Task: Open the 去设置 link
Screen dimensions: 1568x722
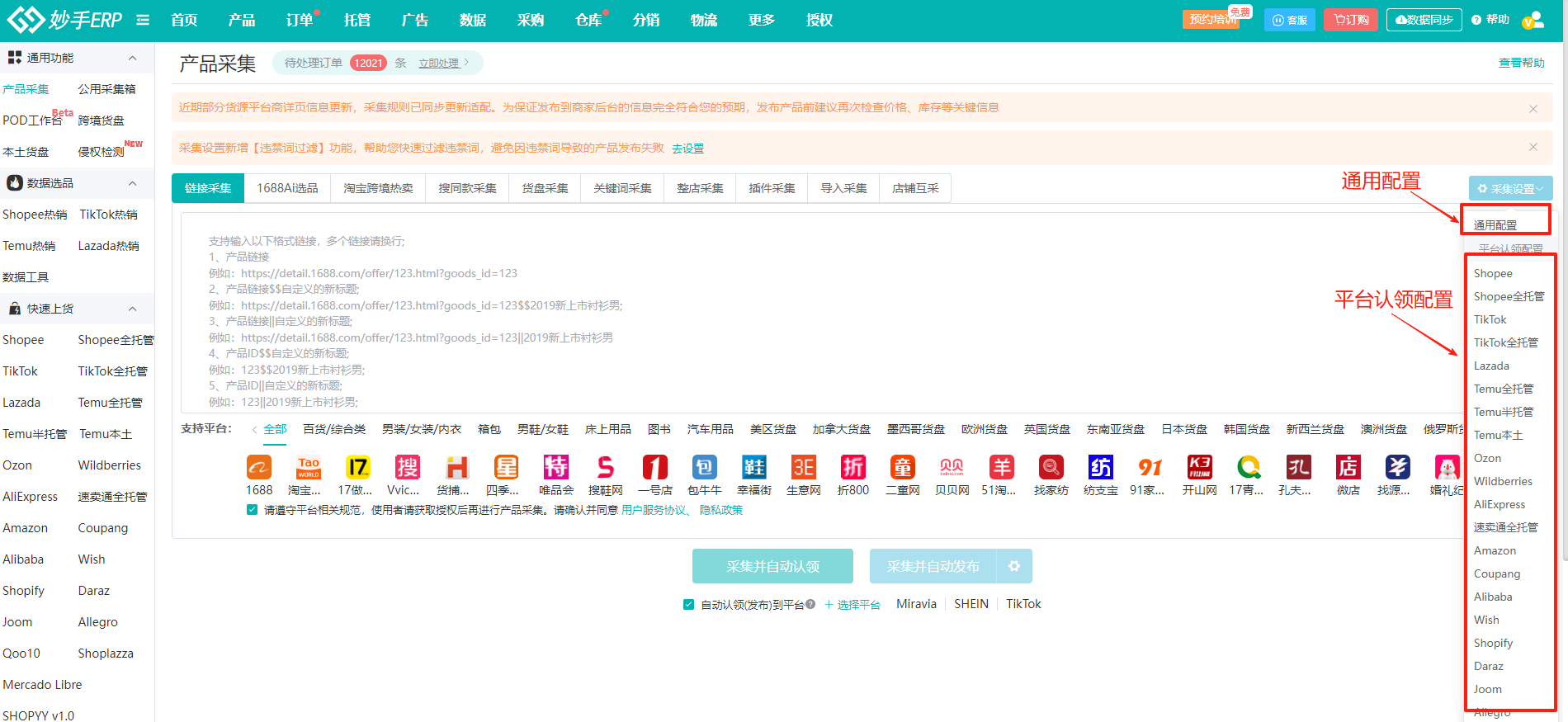Action: pyautogui.click(x=687, y=149)
